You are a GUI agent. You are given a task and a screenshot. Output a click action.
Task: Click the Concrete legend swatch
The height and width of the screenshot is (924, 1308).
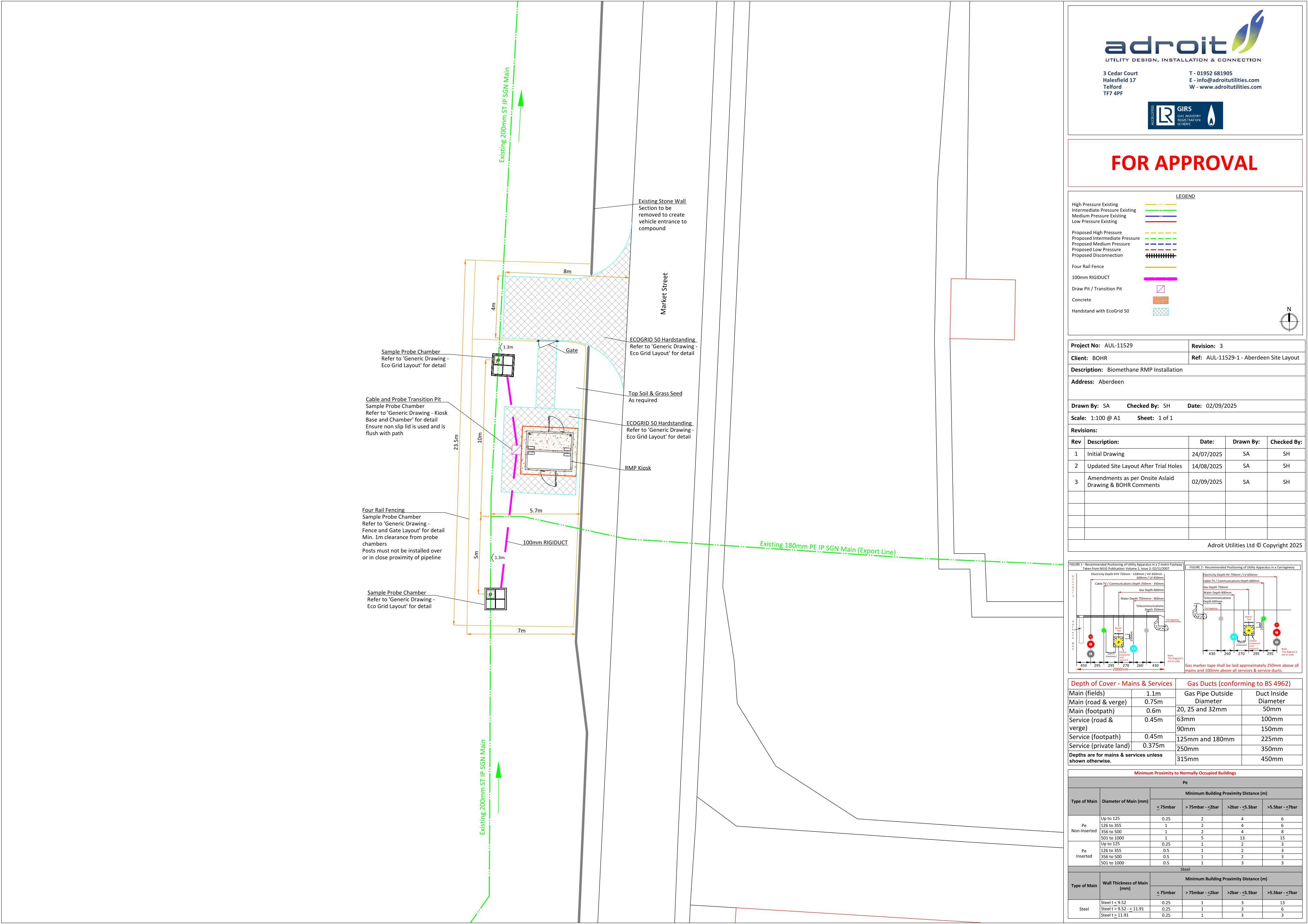coord(1160,300)
